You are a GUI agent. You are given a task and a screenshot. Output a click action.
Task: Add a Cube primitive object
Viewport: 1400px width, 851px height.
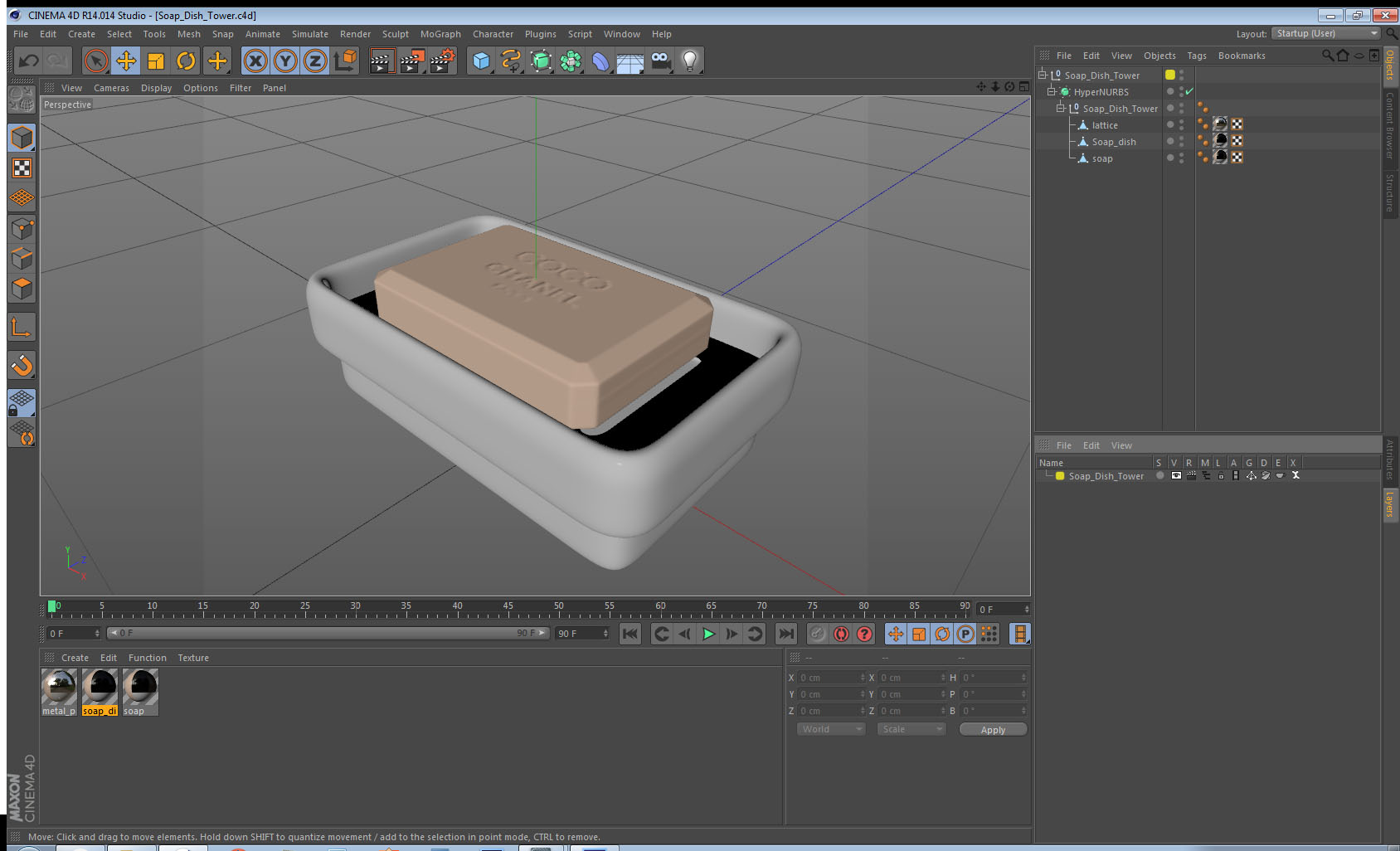pyautogui.click(x=481, y=61)
